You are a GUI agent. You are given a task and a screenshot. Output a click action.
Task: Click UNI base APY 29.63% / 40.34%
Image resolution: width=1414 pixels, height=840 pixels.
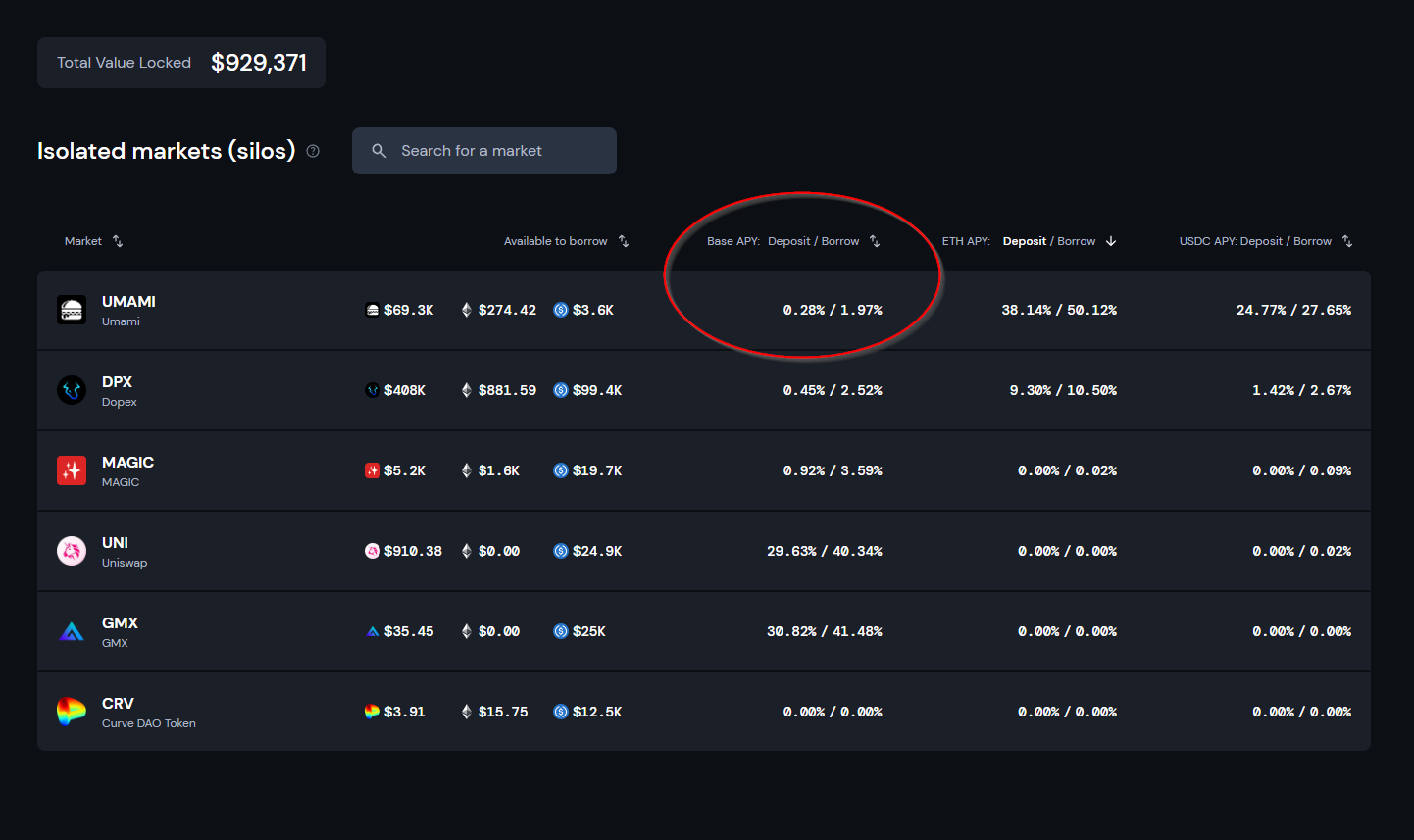[825, 551]
